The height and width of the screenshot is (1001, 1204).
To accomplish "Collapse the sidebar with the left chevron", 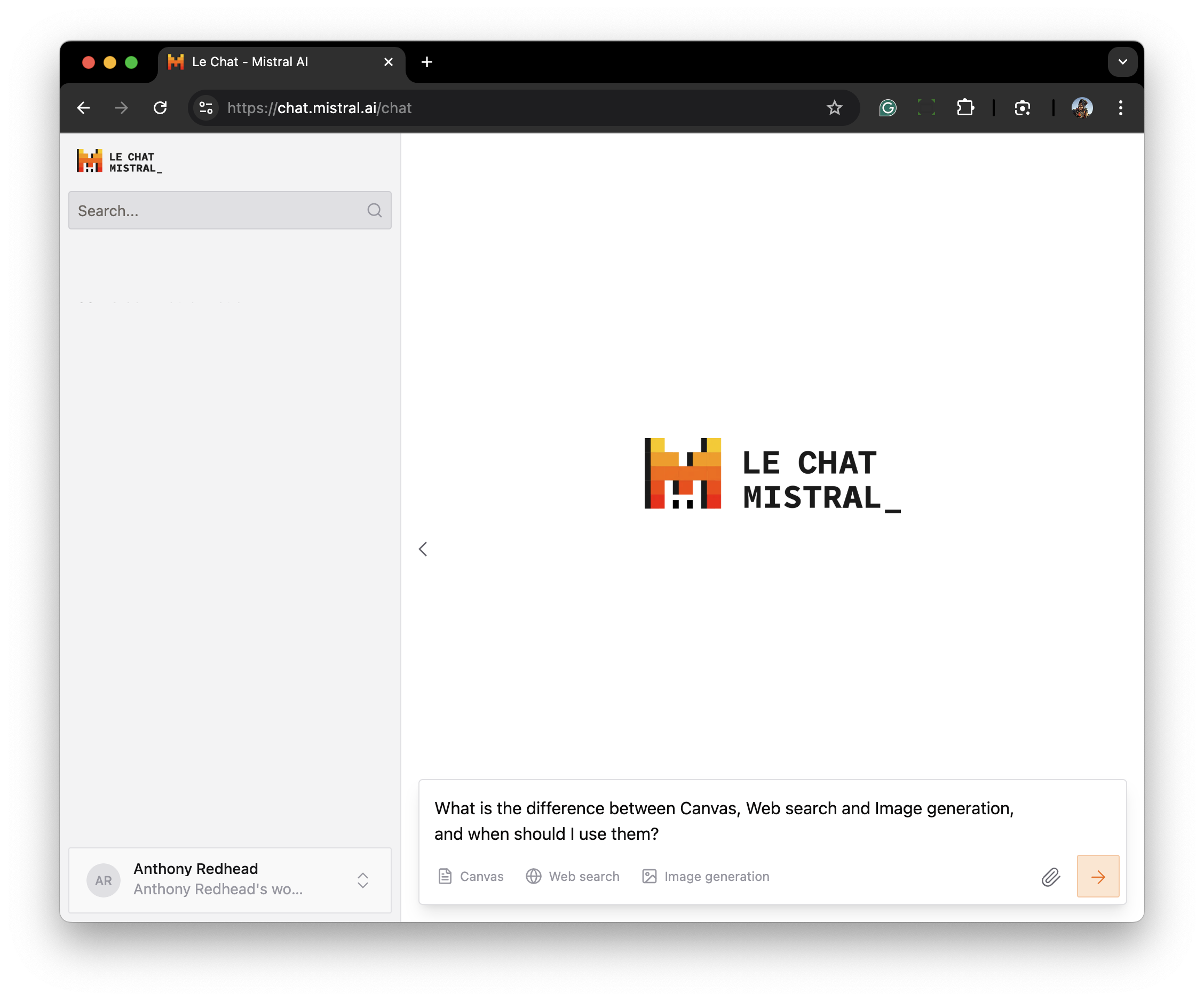I will (423, 549).
